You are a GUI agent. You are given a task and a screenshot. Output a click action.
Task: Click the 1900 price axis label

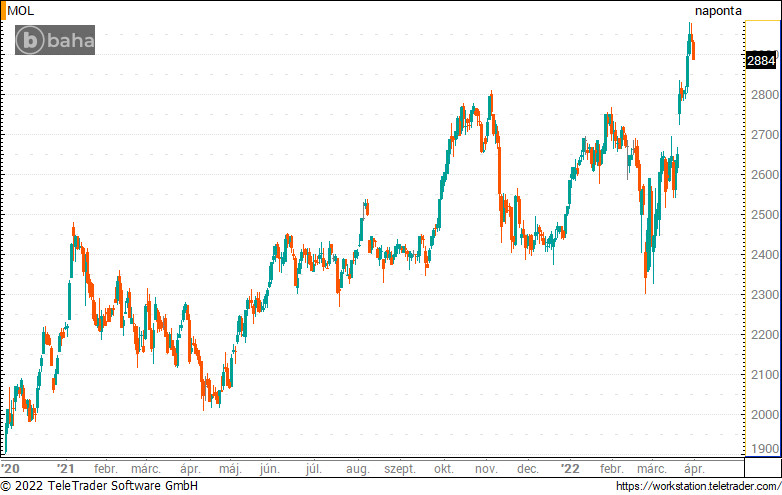(763, 449)
